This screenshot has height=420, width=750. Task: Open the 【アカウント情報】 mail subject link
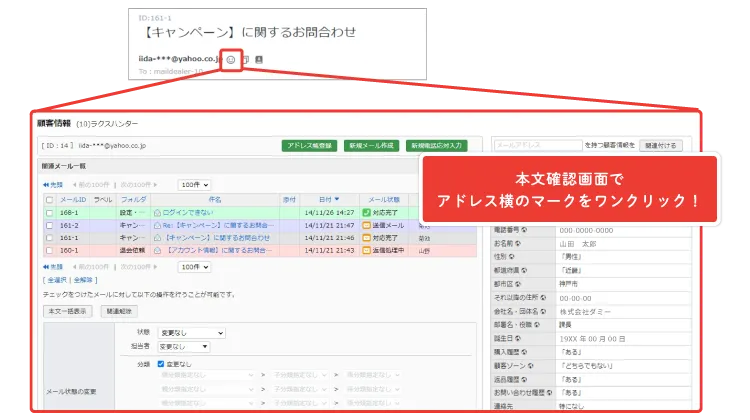pos(219,250)
